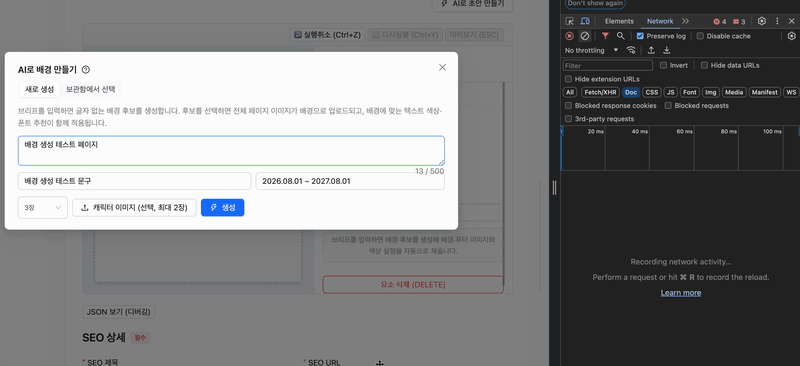Click the help icon beside AI로 배경 만들기
Viewport: 800px width, 366px height.
[86, 70]
